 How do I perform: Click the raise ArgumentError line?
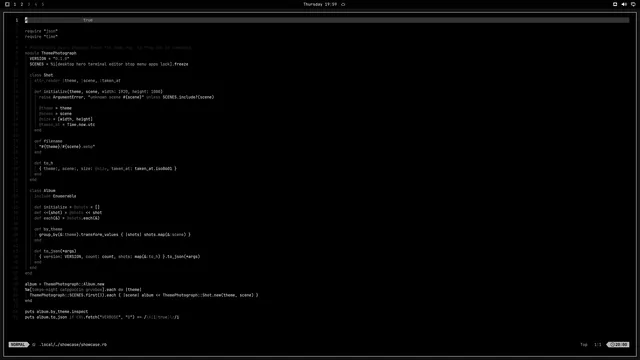pos(127,97)
